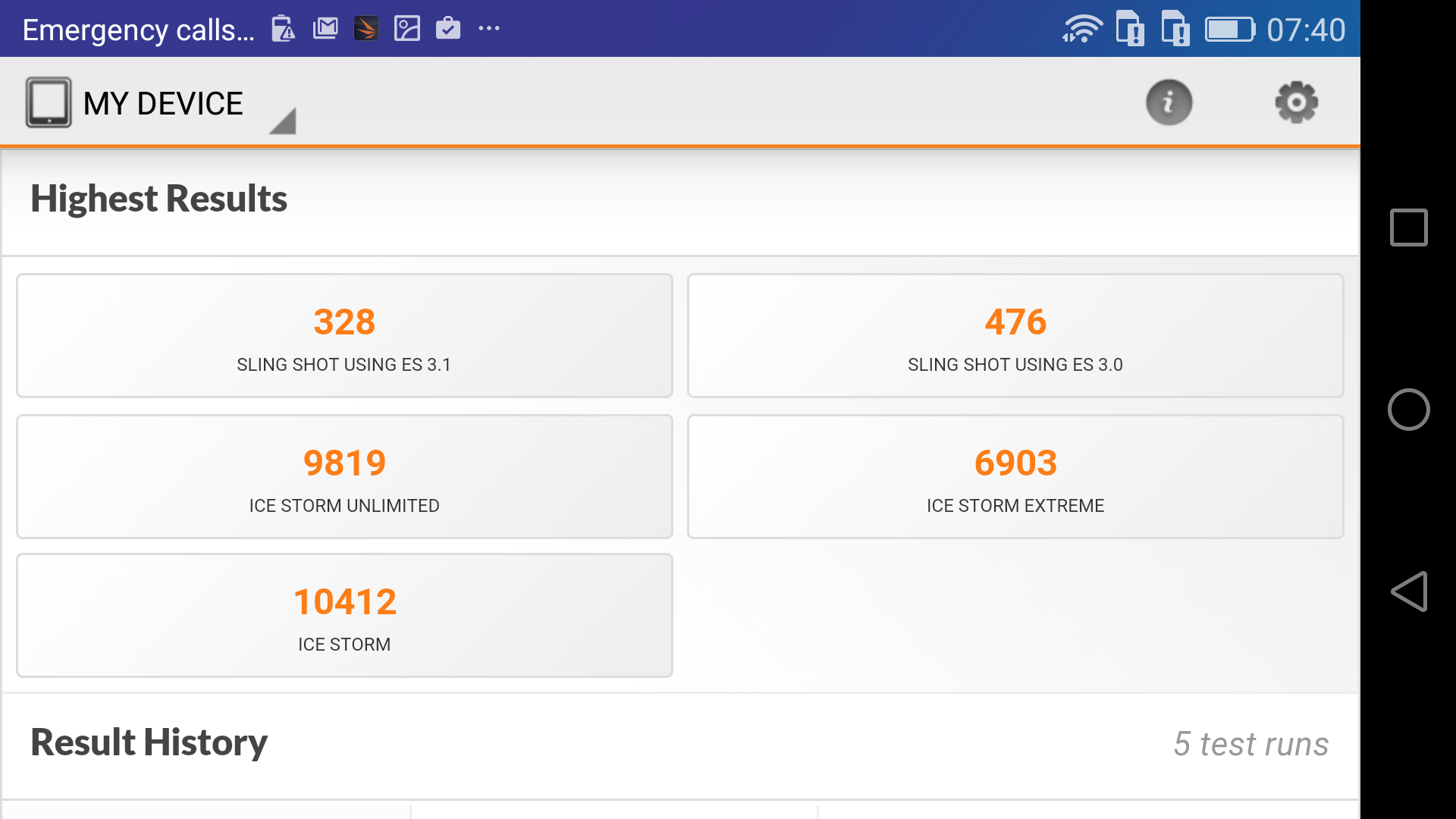
Task: Tap the Android back triangle button
Action: [x=1408, y=591]
